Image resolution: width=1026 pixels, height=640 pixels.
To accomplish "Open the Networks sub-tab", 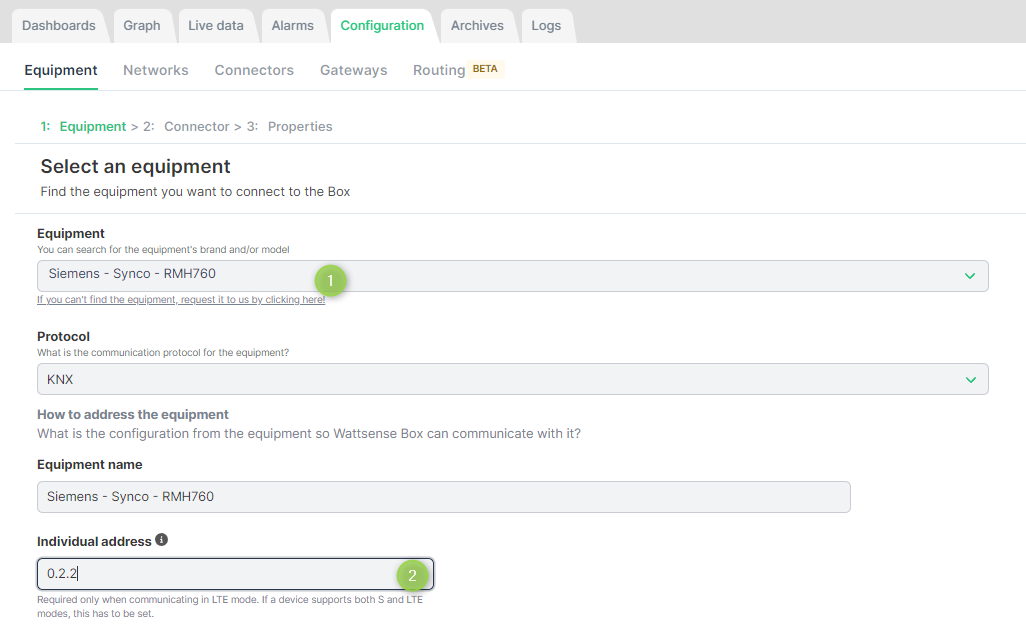I will point(156,71).
